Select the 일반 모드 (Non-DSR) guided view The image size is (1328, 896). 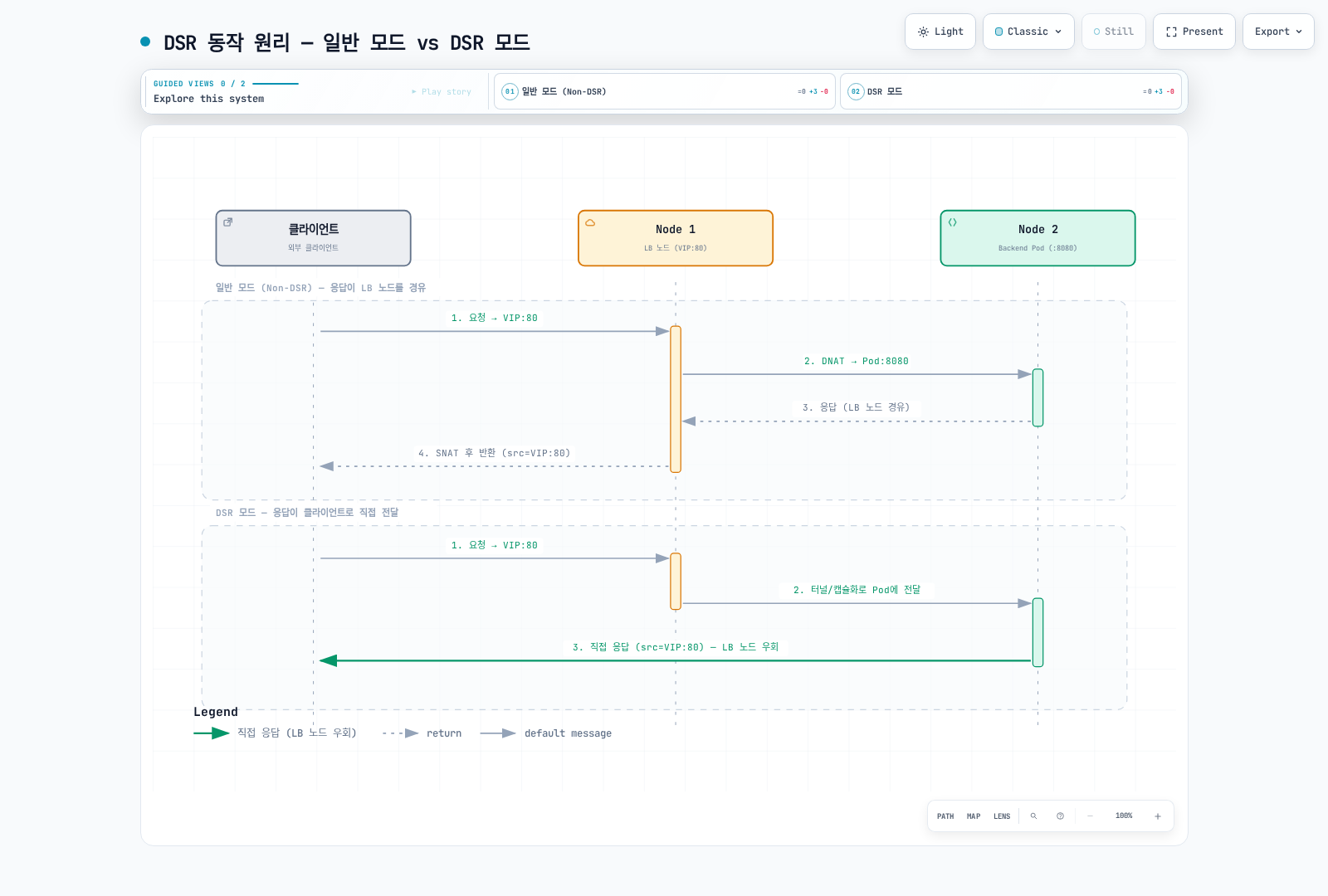665,91
